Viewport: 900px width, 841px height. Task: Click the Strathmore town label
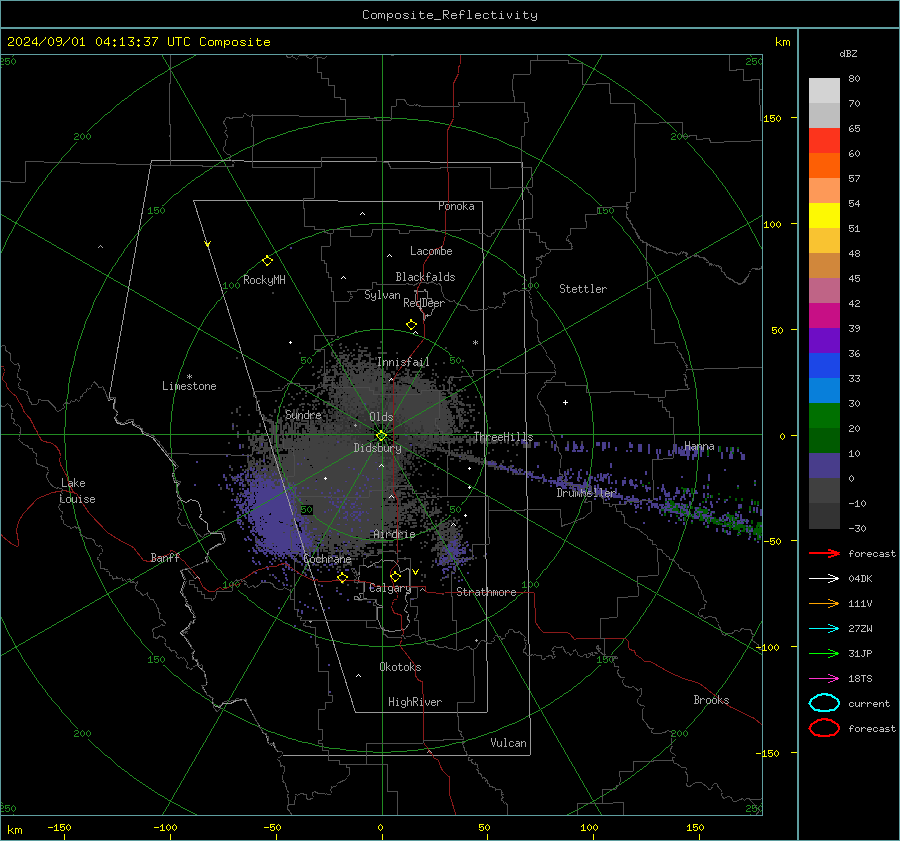[486, 592]
